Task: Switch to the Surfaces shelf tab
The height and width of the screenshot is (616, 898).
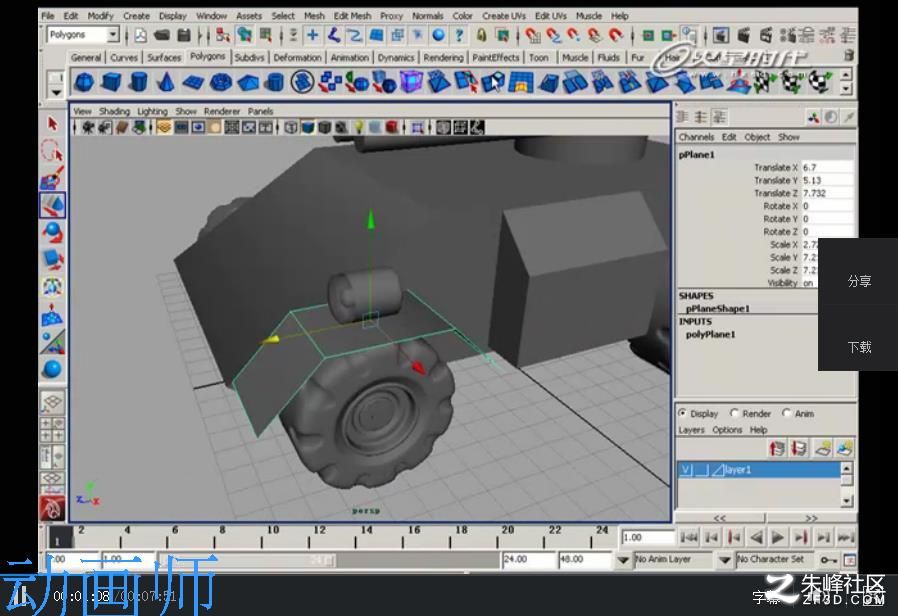Action: pyautogui.click(x=164, y=57)
